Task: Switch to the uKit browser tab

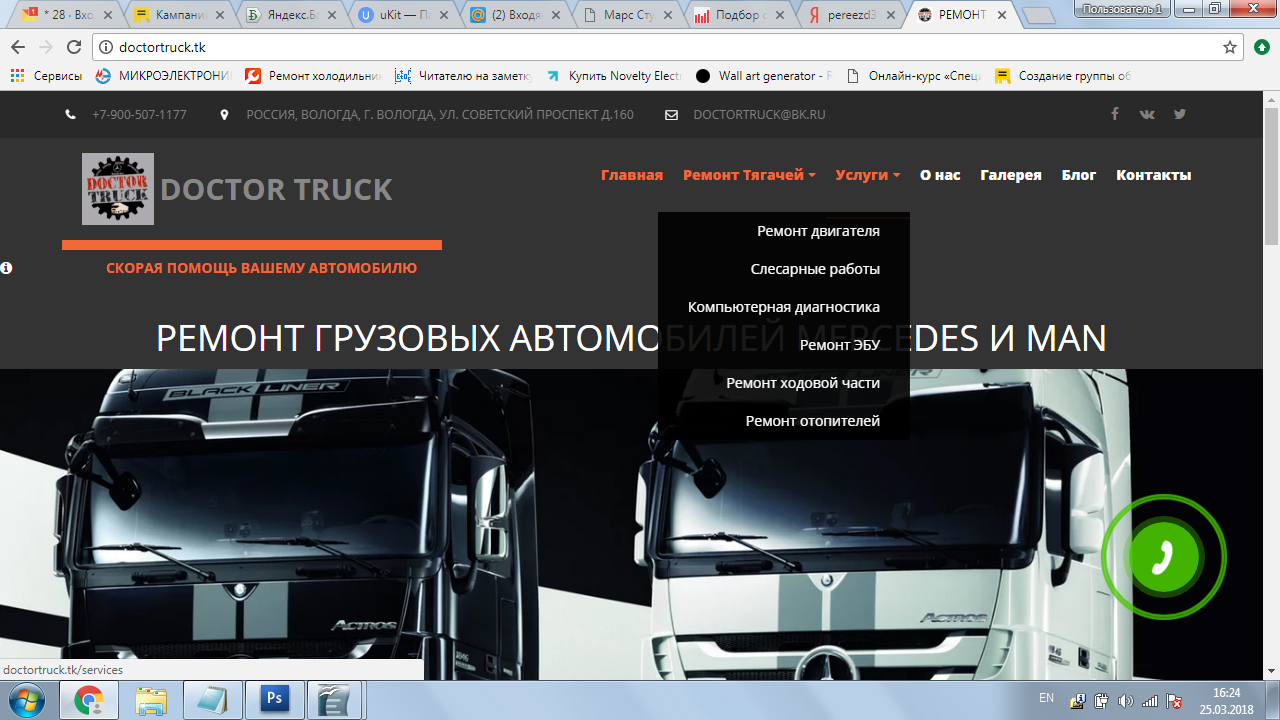Action: tap(405, 14)
